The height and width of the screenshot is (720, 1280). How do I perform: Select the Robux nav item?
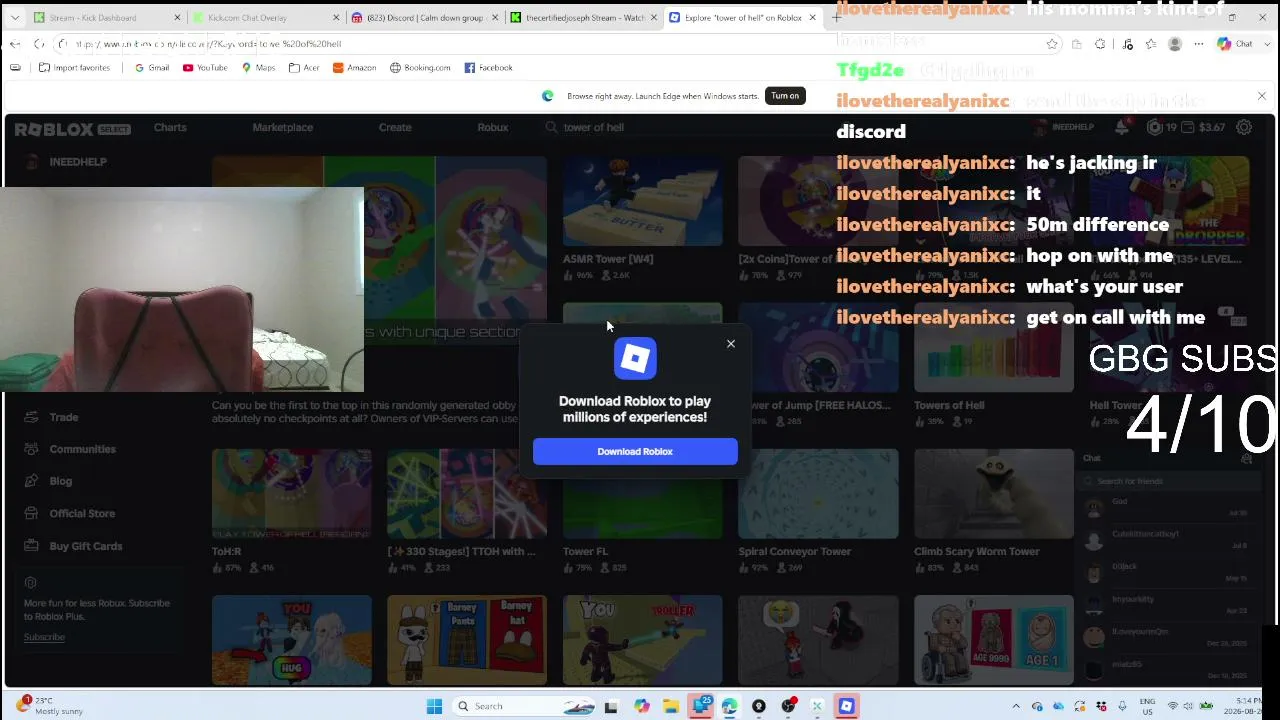tap(493, 127)
